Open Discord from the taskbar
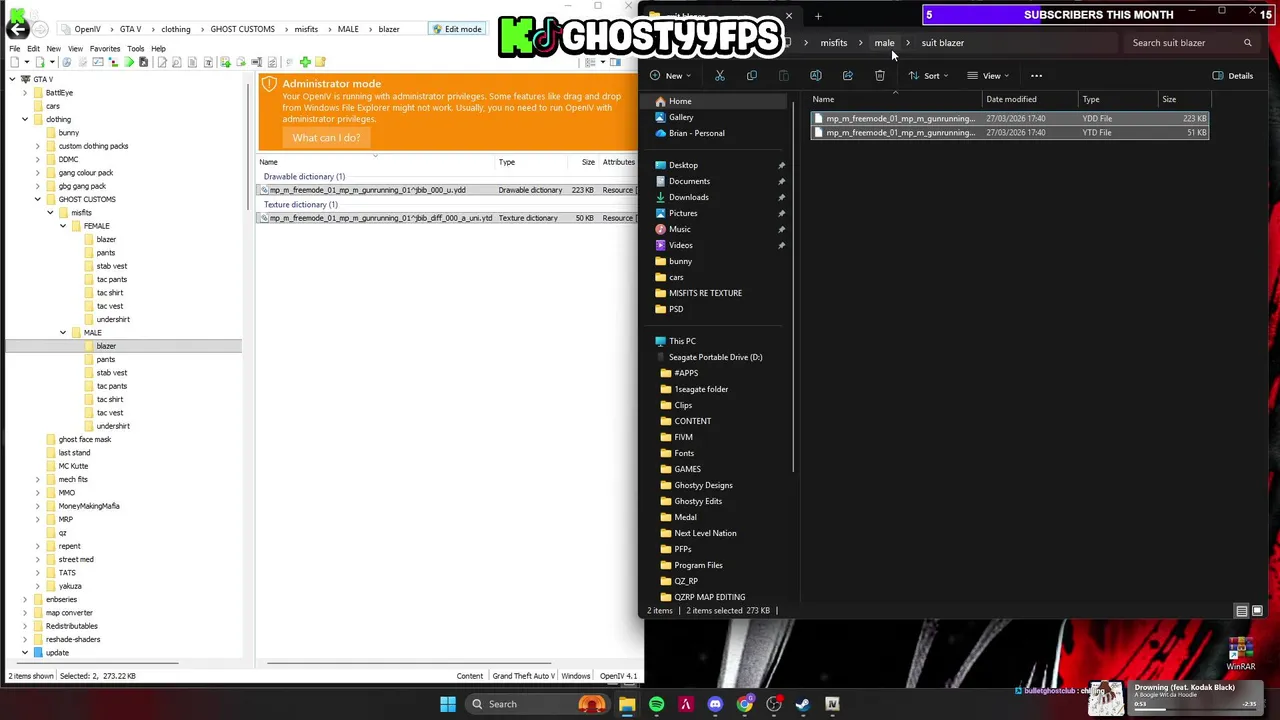Image resolution: width=1280 pixels, height=720 pixels. click(715, 704)
